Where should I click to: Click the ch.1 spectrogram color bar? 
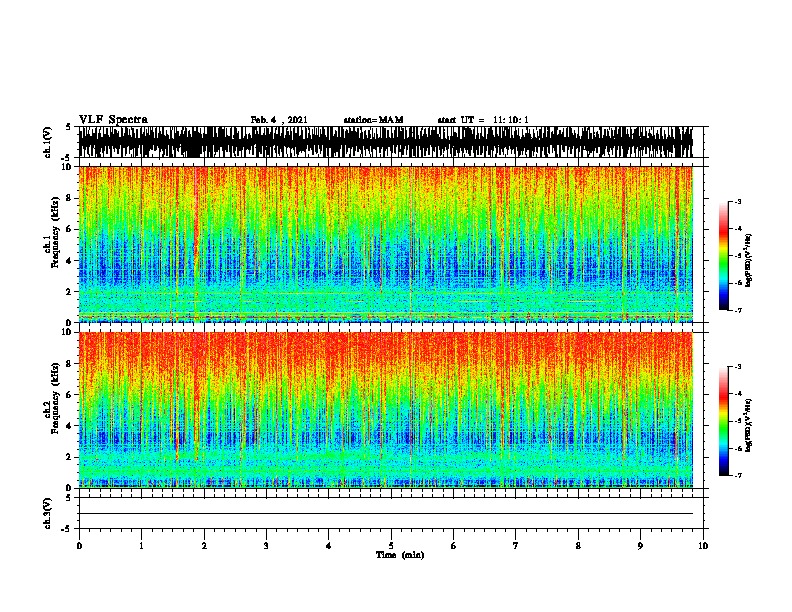click(724, 256)
